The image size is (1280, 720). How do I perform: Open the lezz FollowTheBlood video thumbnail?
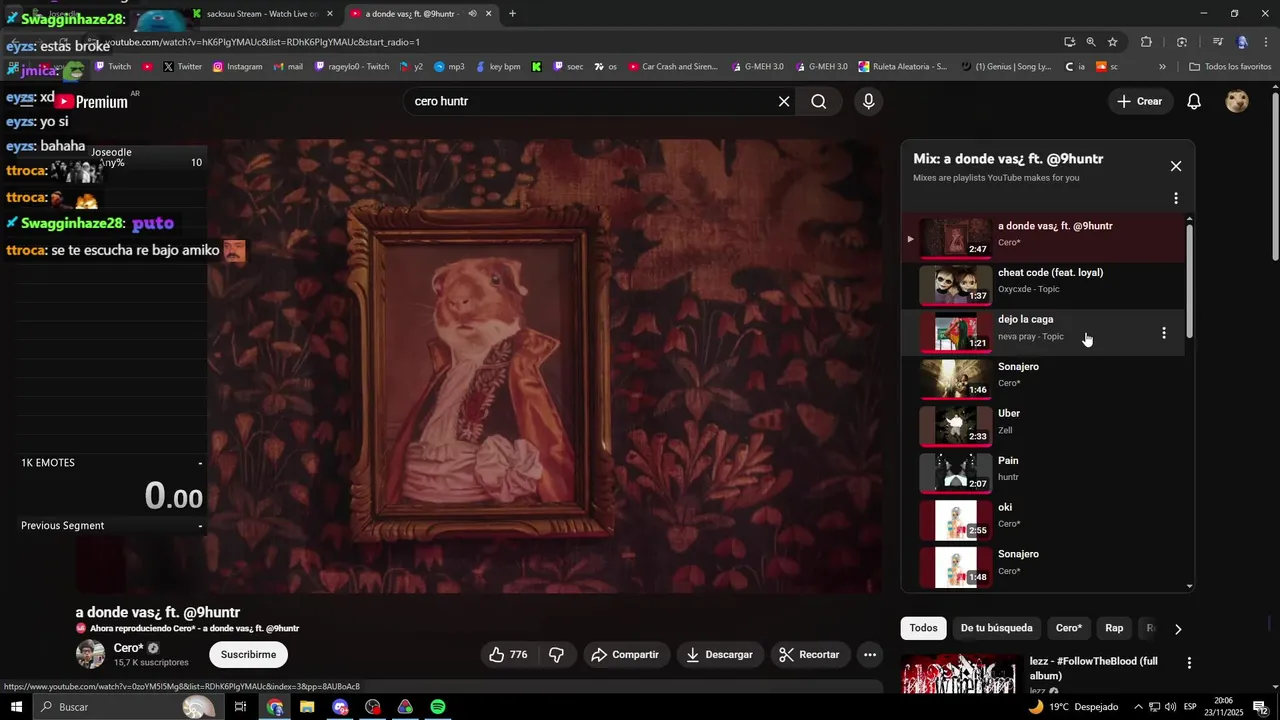coord(961,674)
